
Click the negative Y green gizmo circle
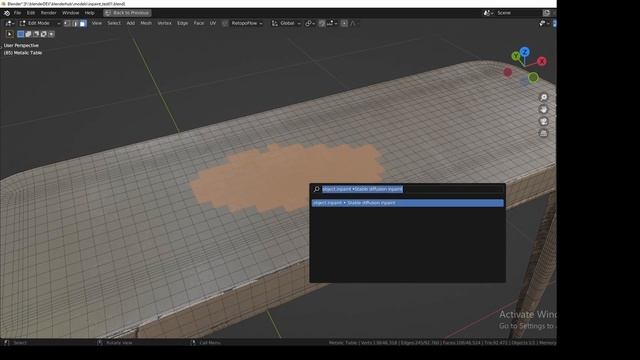(533, 78)
